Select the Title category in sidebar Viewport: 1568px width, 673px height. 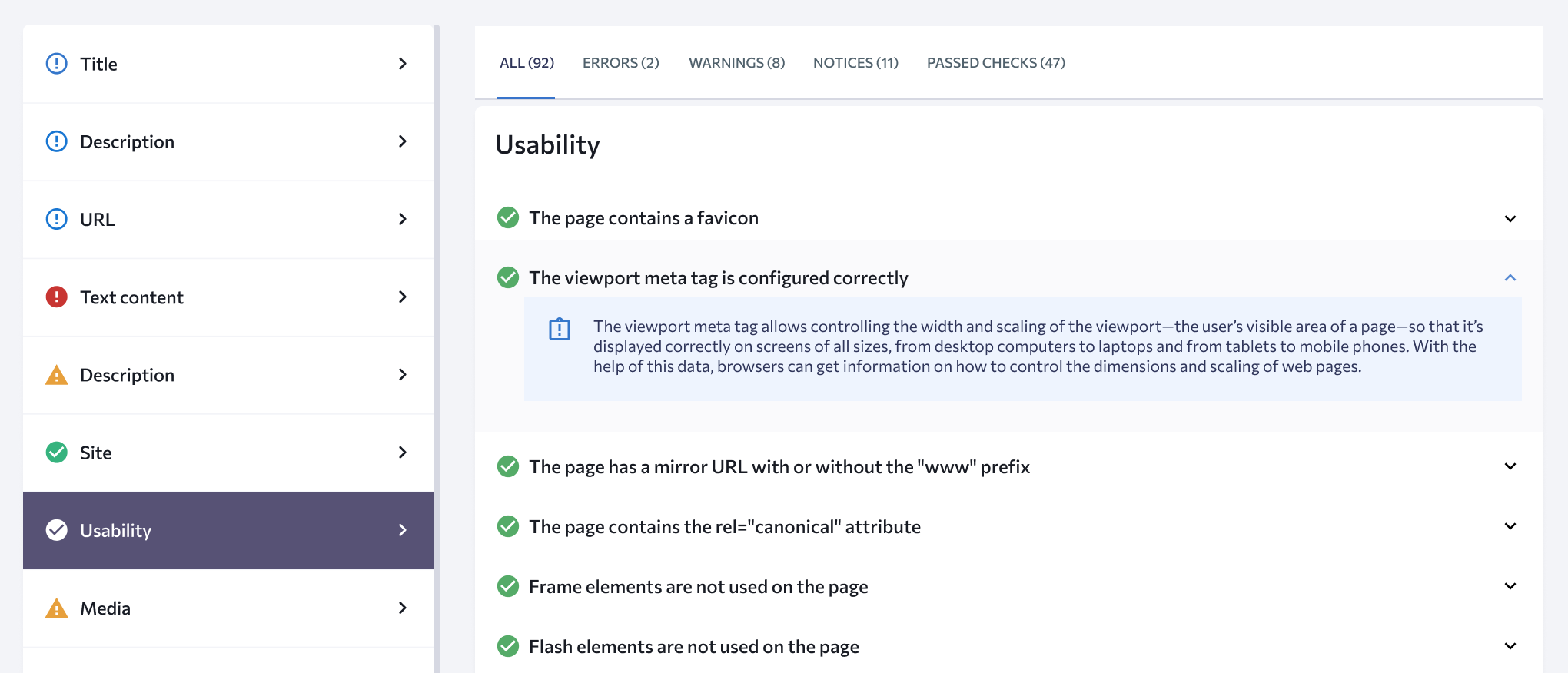pos(228,64)
